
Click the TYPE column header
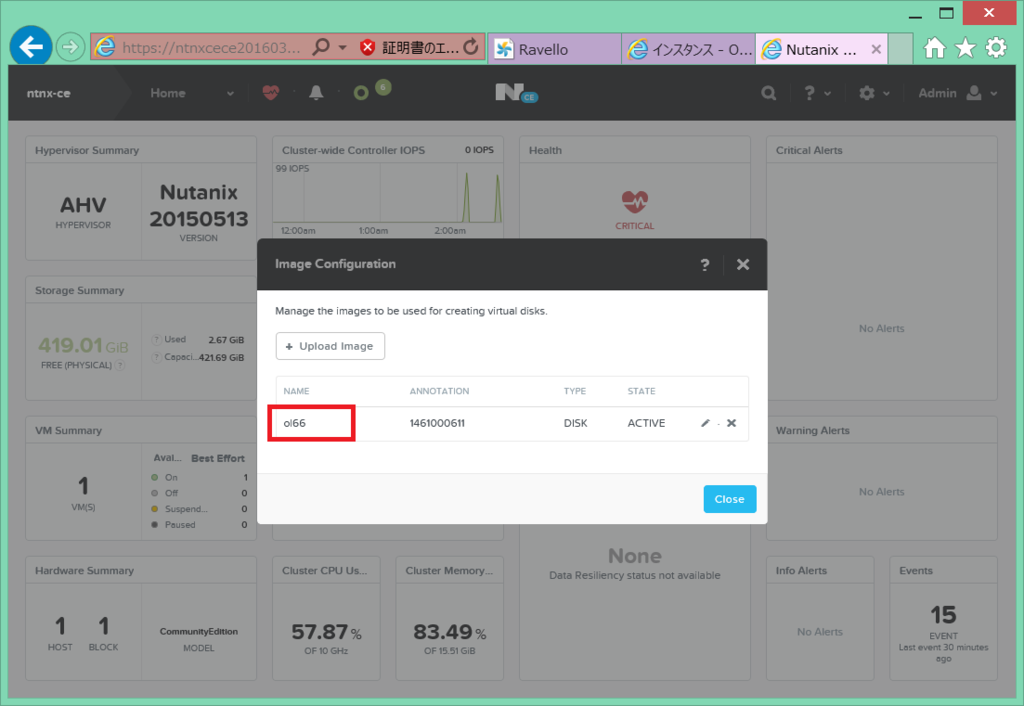click(575, 391)
